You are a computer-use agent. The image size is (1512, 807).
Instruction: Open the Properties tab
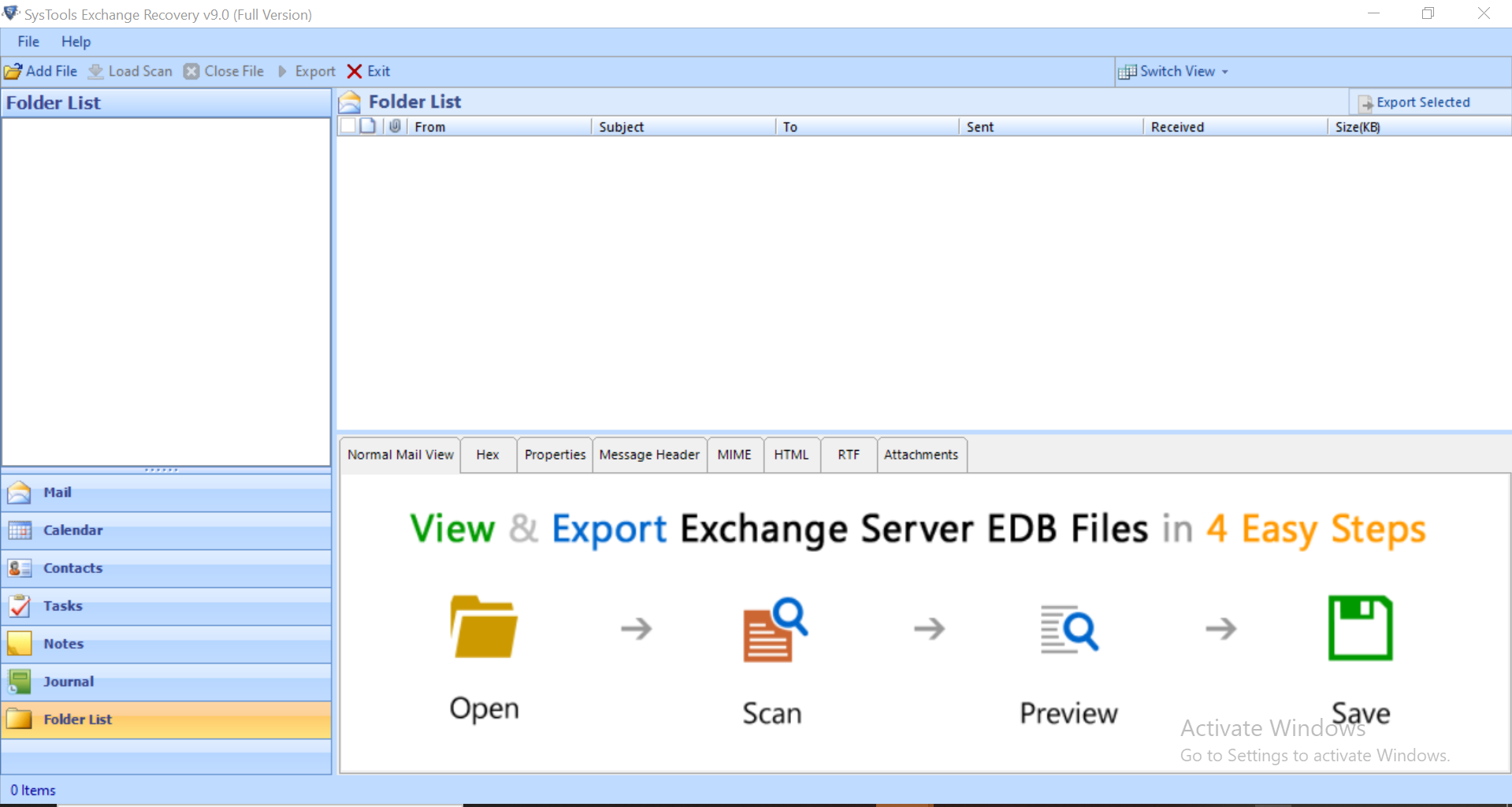[555, 455]
